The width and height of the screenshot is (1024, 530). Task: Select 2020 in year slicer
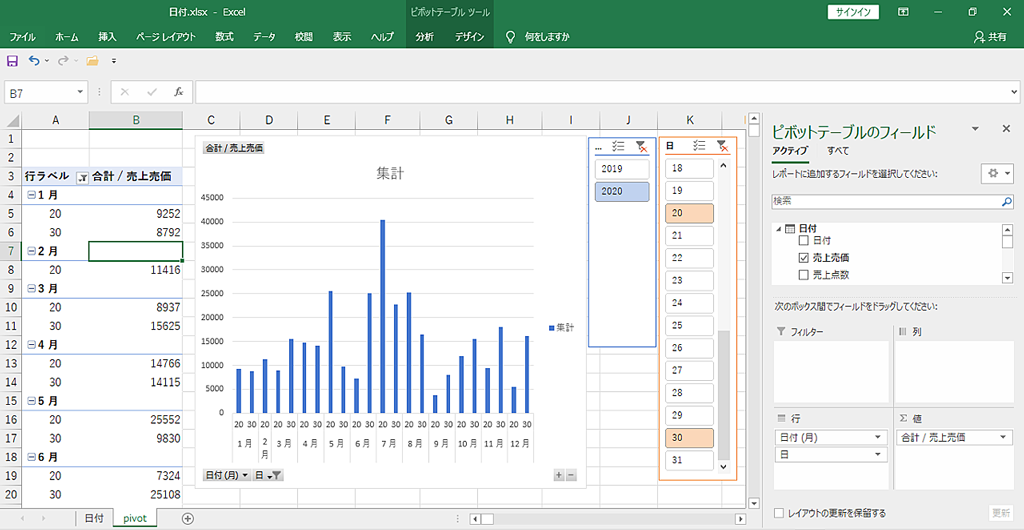[x=622, y=191]
